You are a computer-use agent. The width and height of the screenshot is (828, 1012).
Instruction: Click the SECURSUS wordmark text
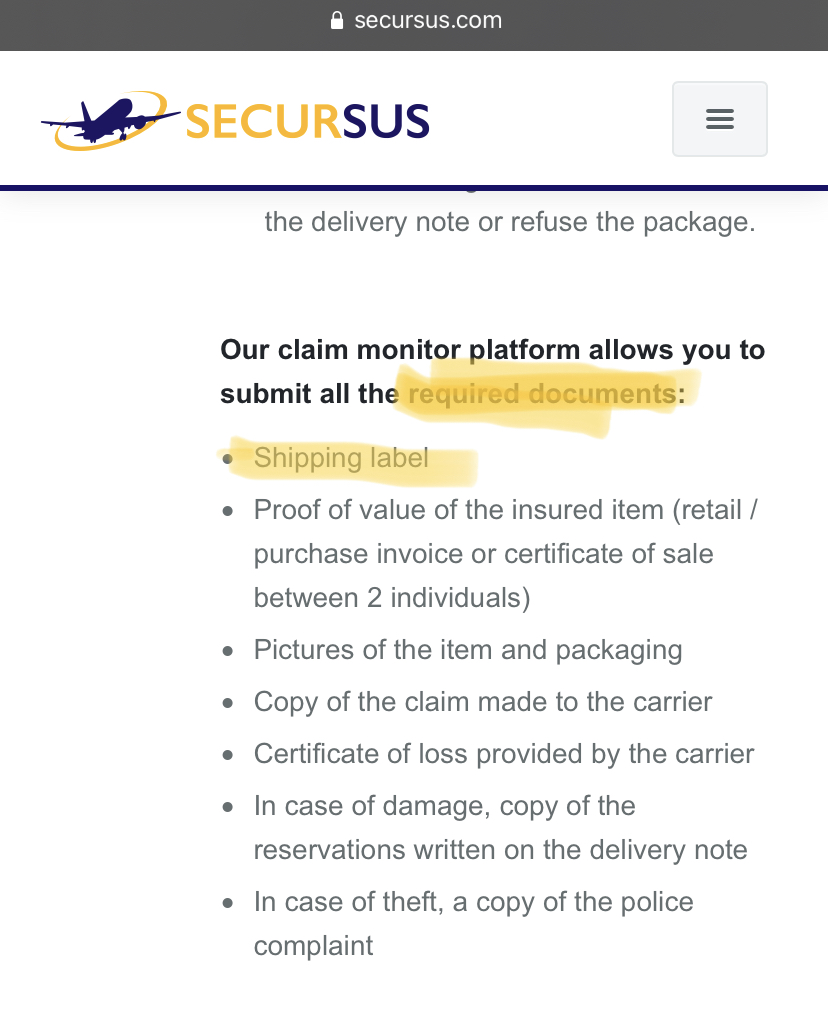click(307, 122)
